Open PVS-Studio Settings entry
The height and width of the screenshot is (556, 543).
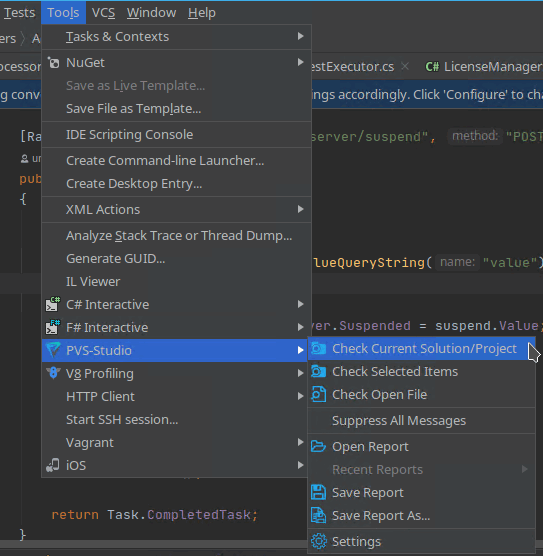click(421, 541)
